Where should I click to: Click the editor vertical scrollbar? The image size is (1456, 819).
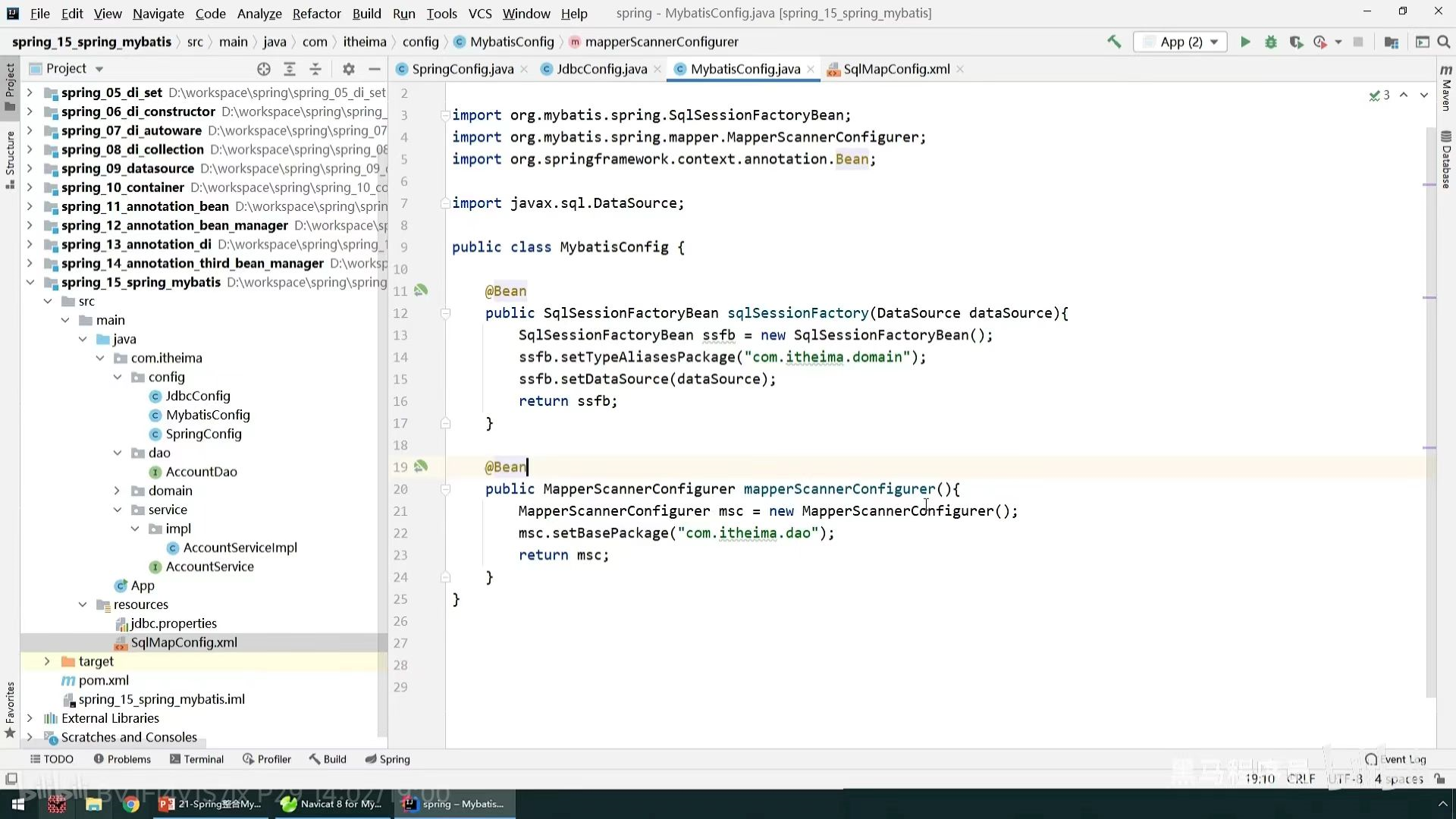1430,379
